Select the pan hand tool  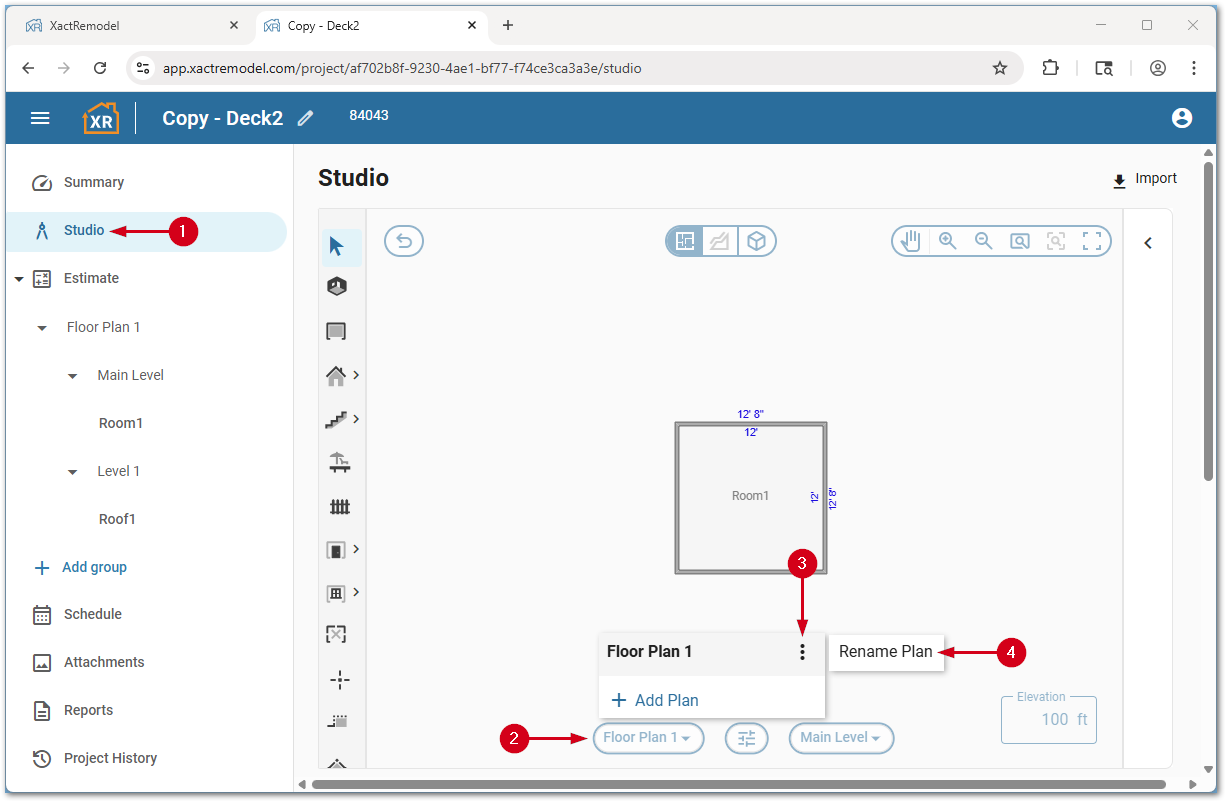910,241
